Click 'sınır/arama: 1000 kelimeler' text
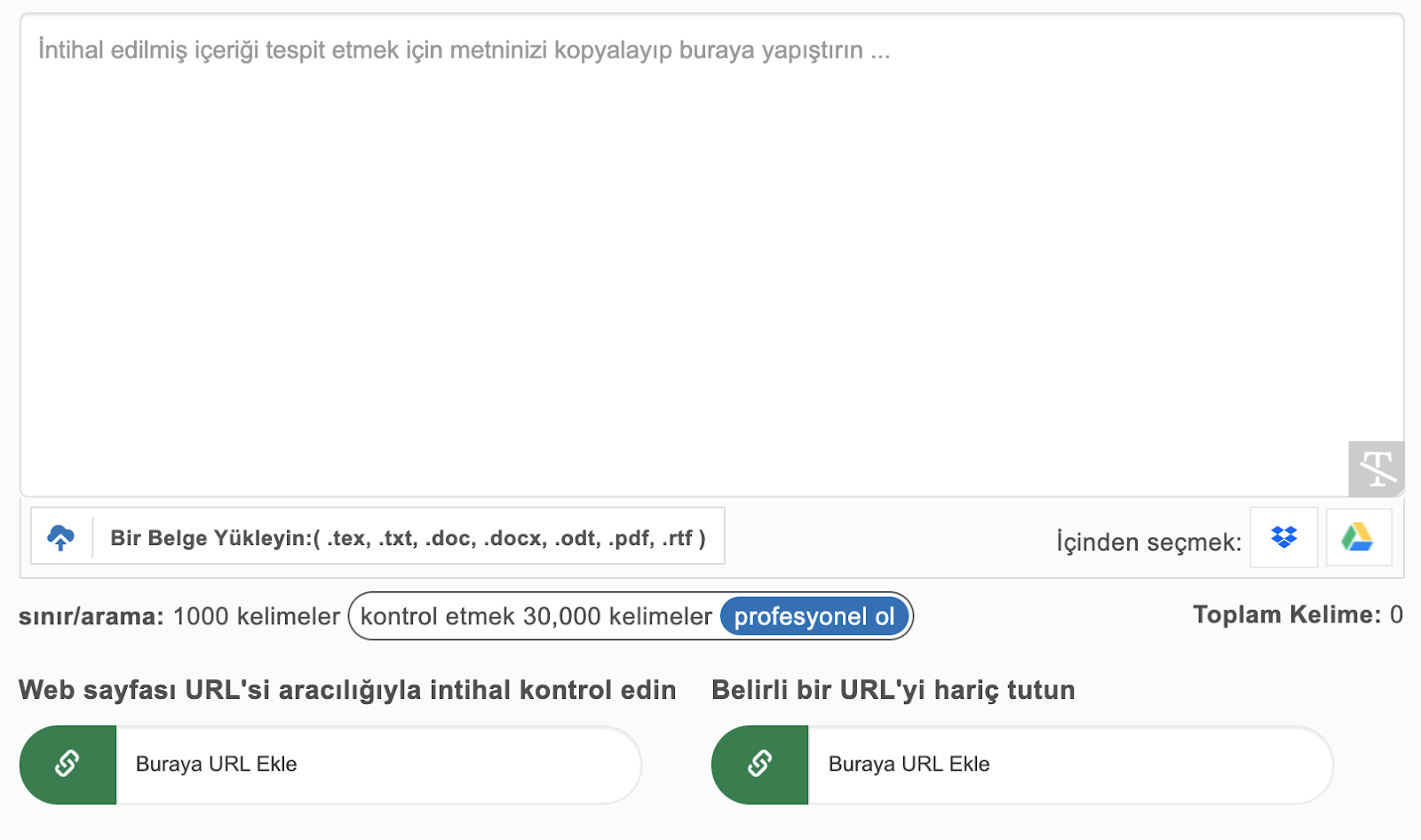 [179, 616]
